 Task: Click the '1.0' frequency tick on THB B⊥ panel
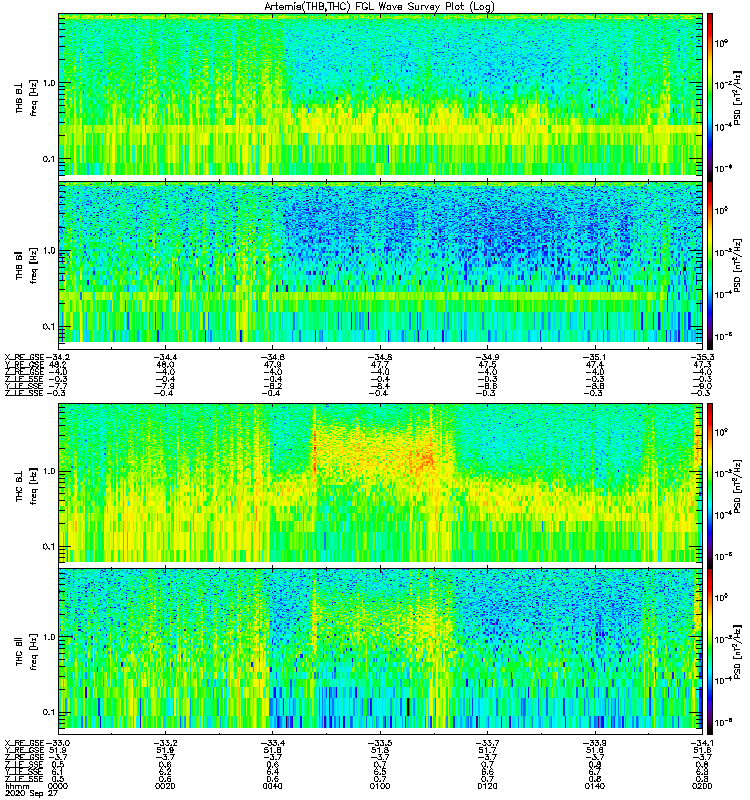pos(49,83)
